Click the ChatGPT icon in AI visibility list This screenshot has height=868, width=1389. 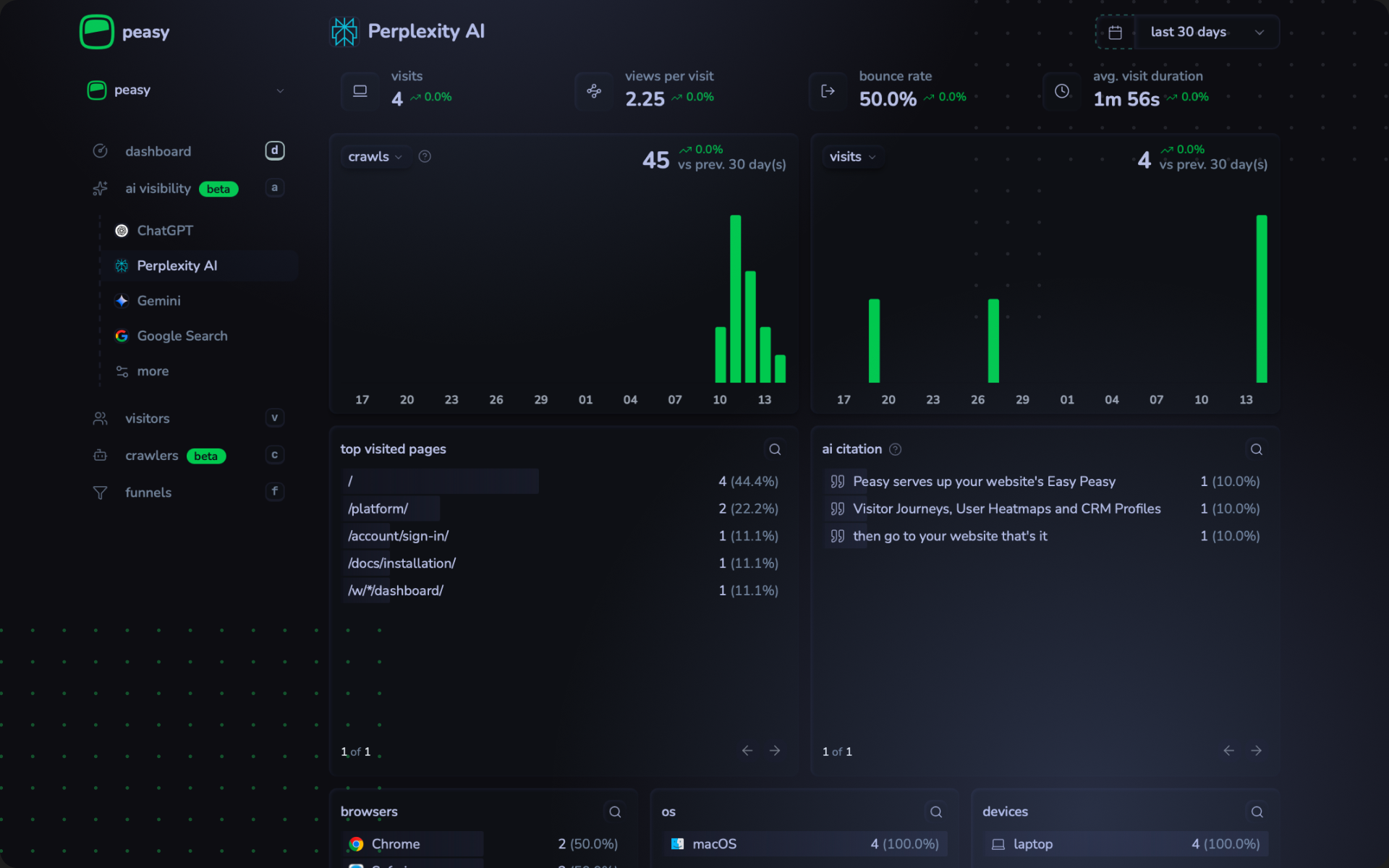121,230
